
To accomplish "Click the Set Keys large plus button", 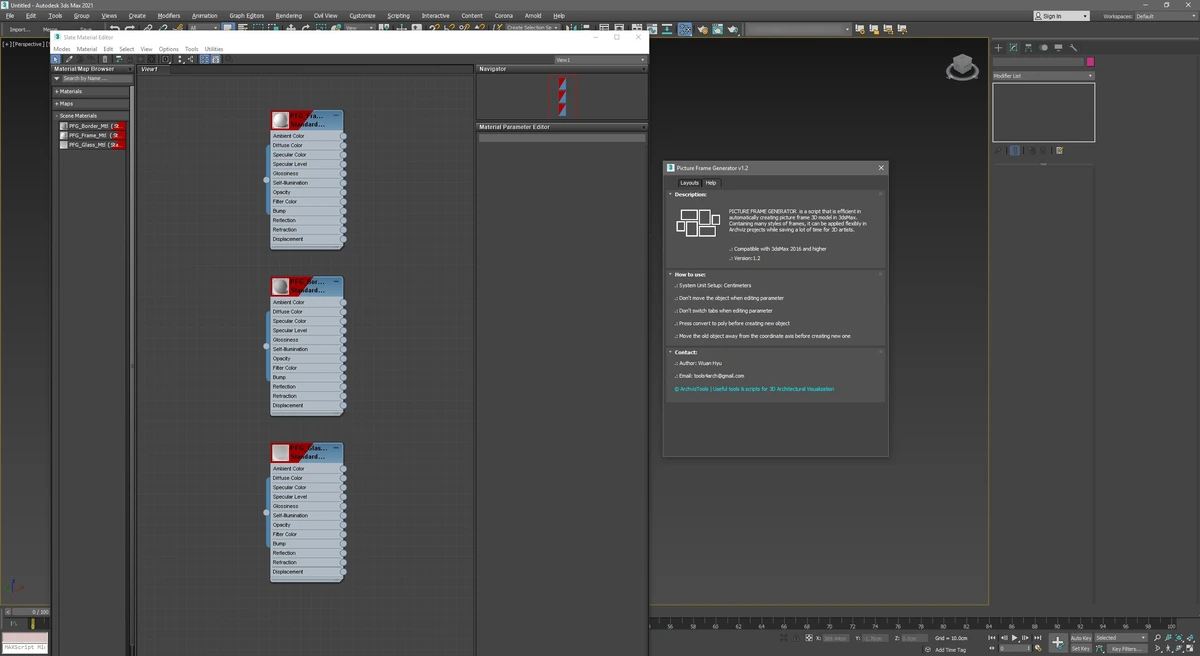I will click(x=1057, y=643).
